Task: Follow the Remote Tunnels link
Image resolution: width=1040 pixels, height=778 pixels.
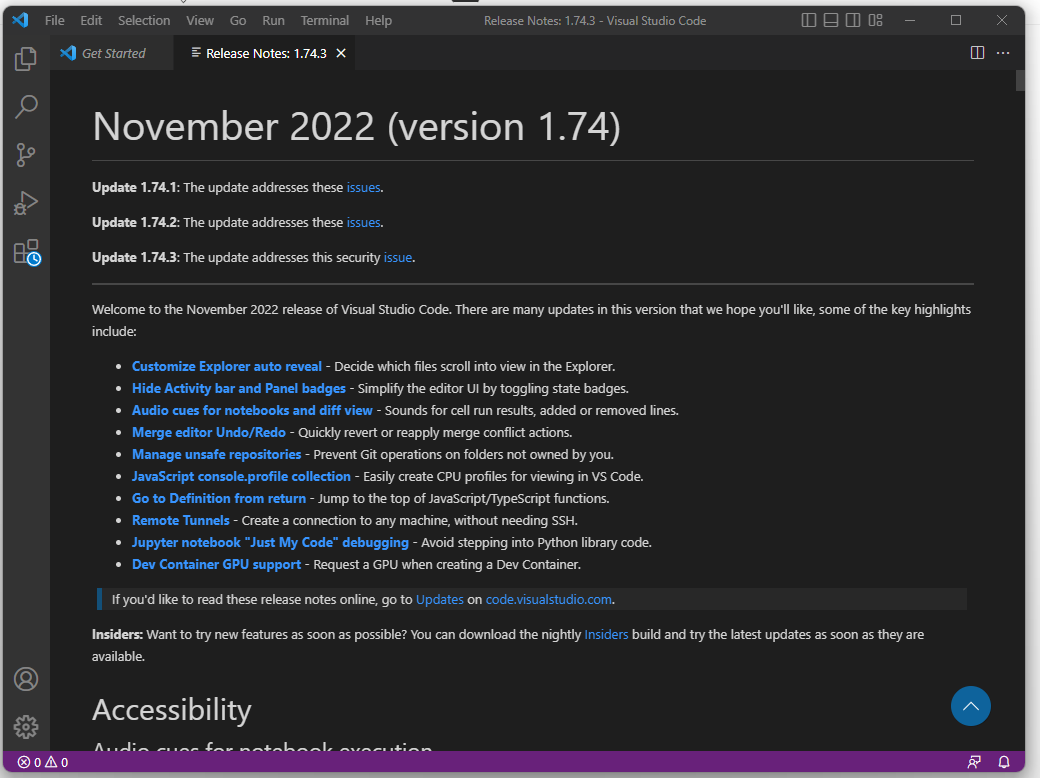Action: click(x=180, y=521)
